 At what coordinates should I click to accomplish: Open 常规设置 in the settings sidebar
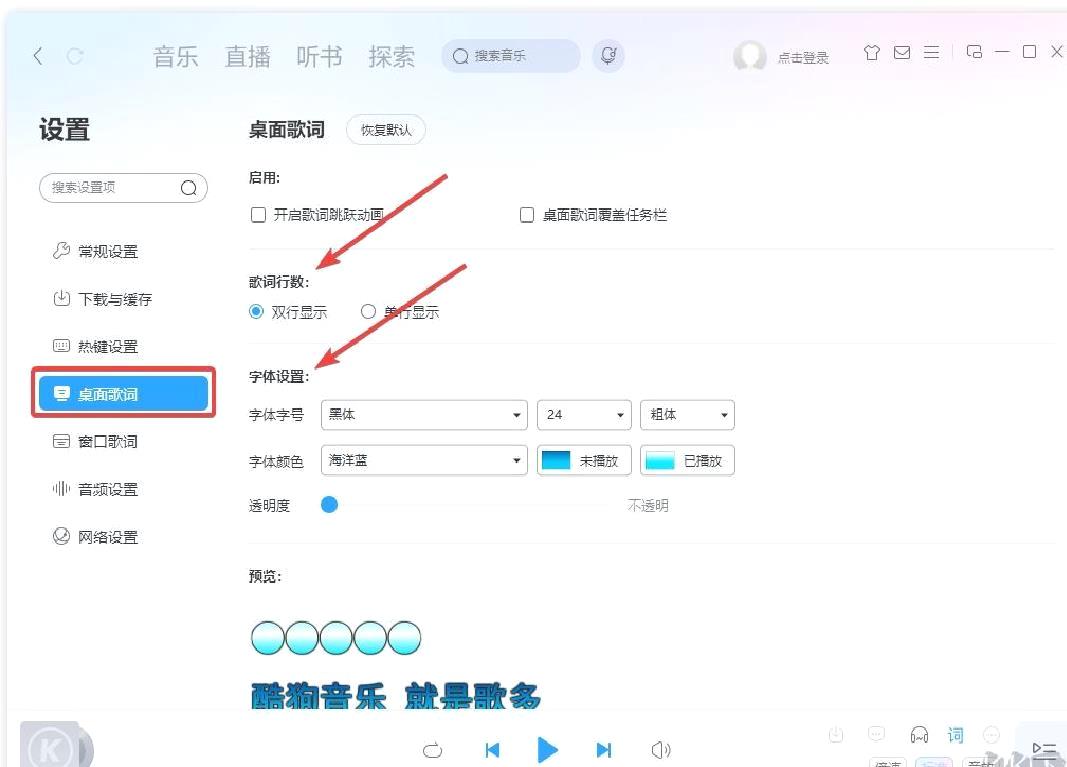(x=95, y=251)
